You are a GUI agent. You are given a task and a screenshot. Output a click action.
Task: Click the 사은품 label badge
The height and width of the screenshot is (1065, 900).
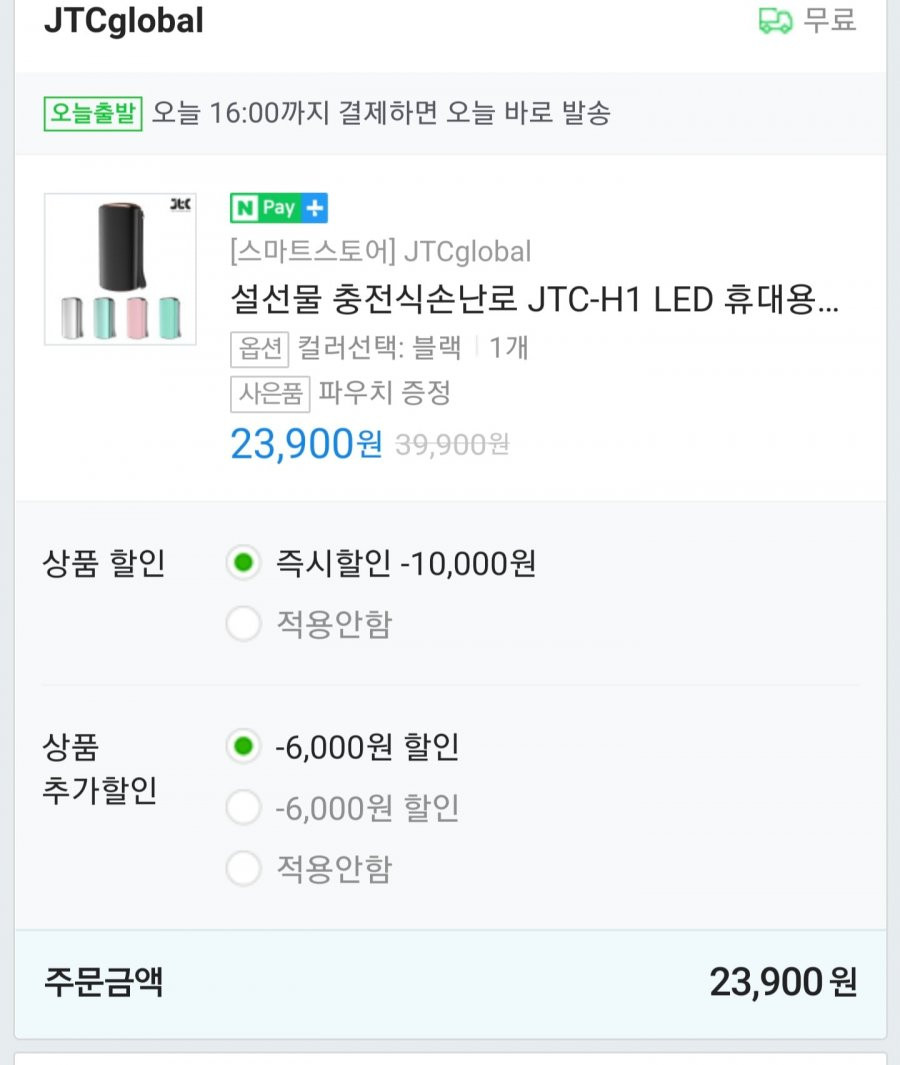click(x=270, y=394)
